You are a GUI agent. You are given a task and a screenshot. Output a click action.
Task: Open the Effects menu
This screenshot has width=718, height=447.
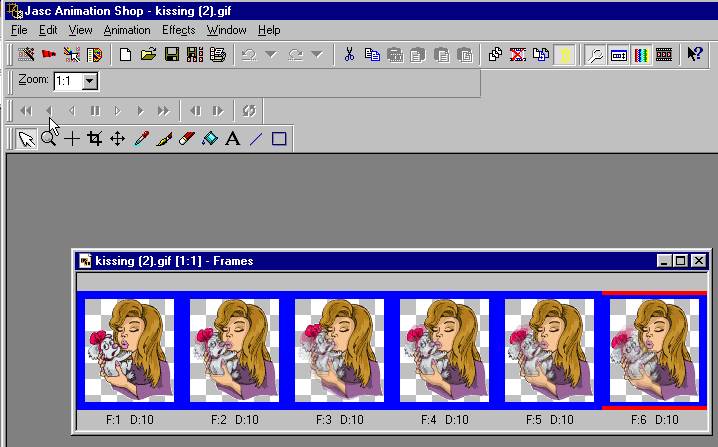coord(179,30)
